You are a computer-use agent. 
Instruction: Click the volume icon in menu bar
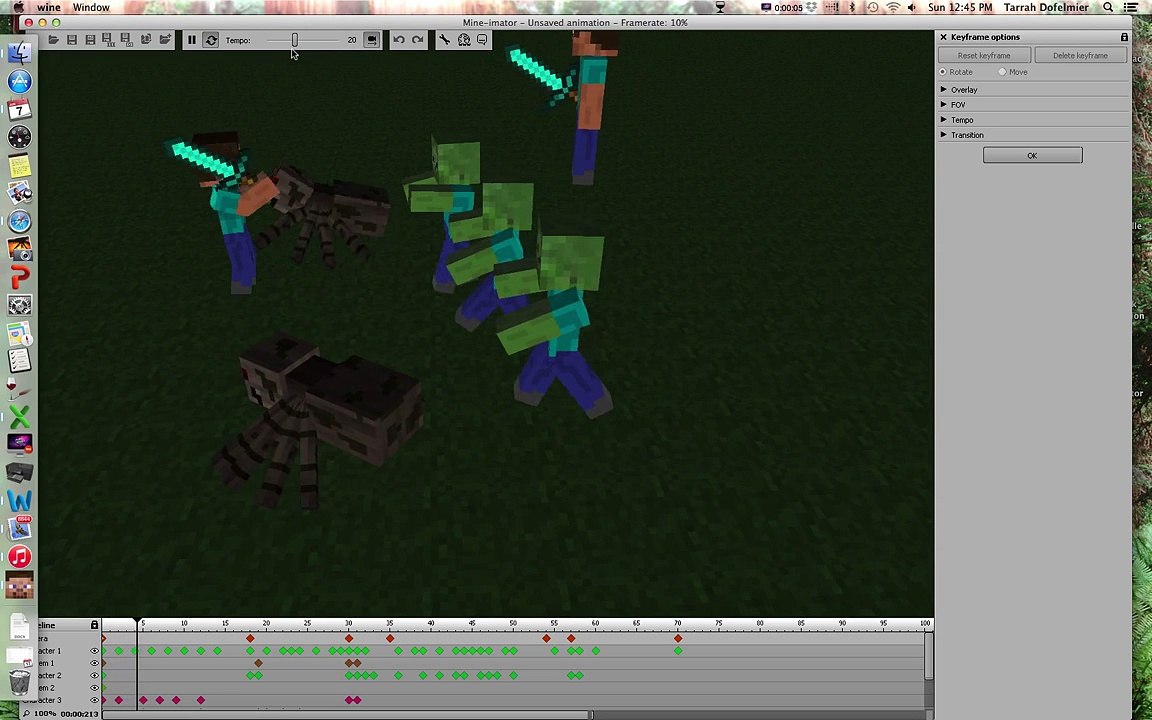(912, 7)
